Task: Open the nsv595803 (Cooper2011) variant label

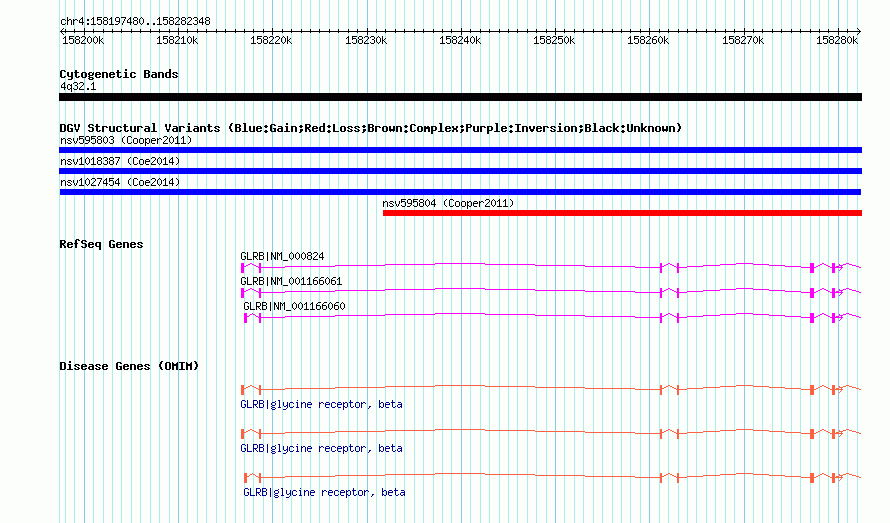Action: tap(126, 140)
